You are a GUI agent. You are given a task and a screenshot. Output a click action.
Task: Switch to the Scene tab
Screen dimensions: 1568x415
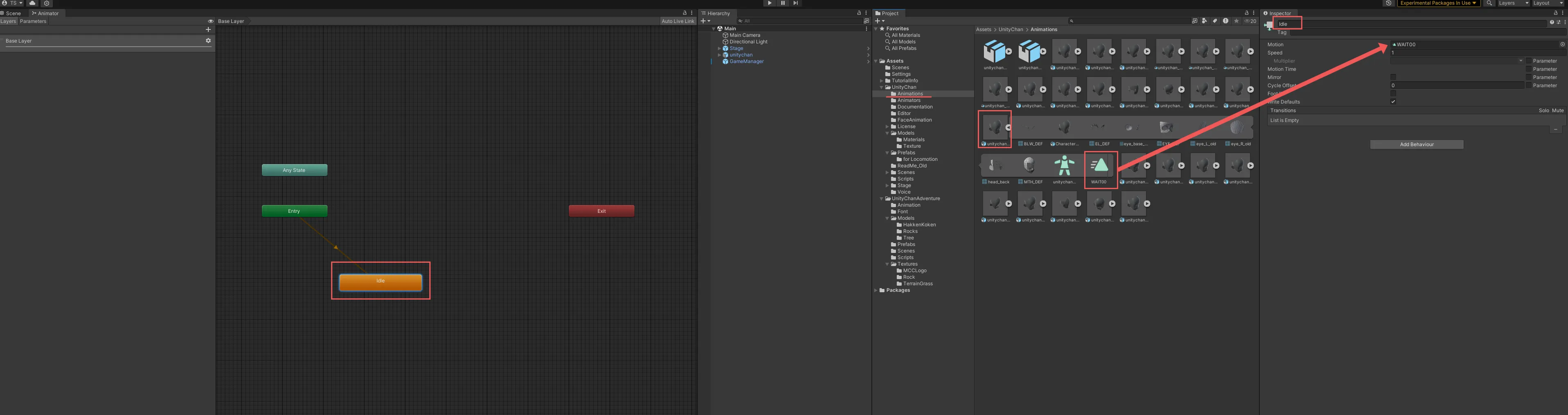point(12,14)
